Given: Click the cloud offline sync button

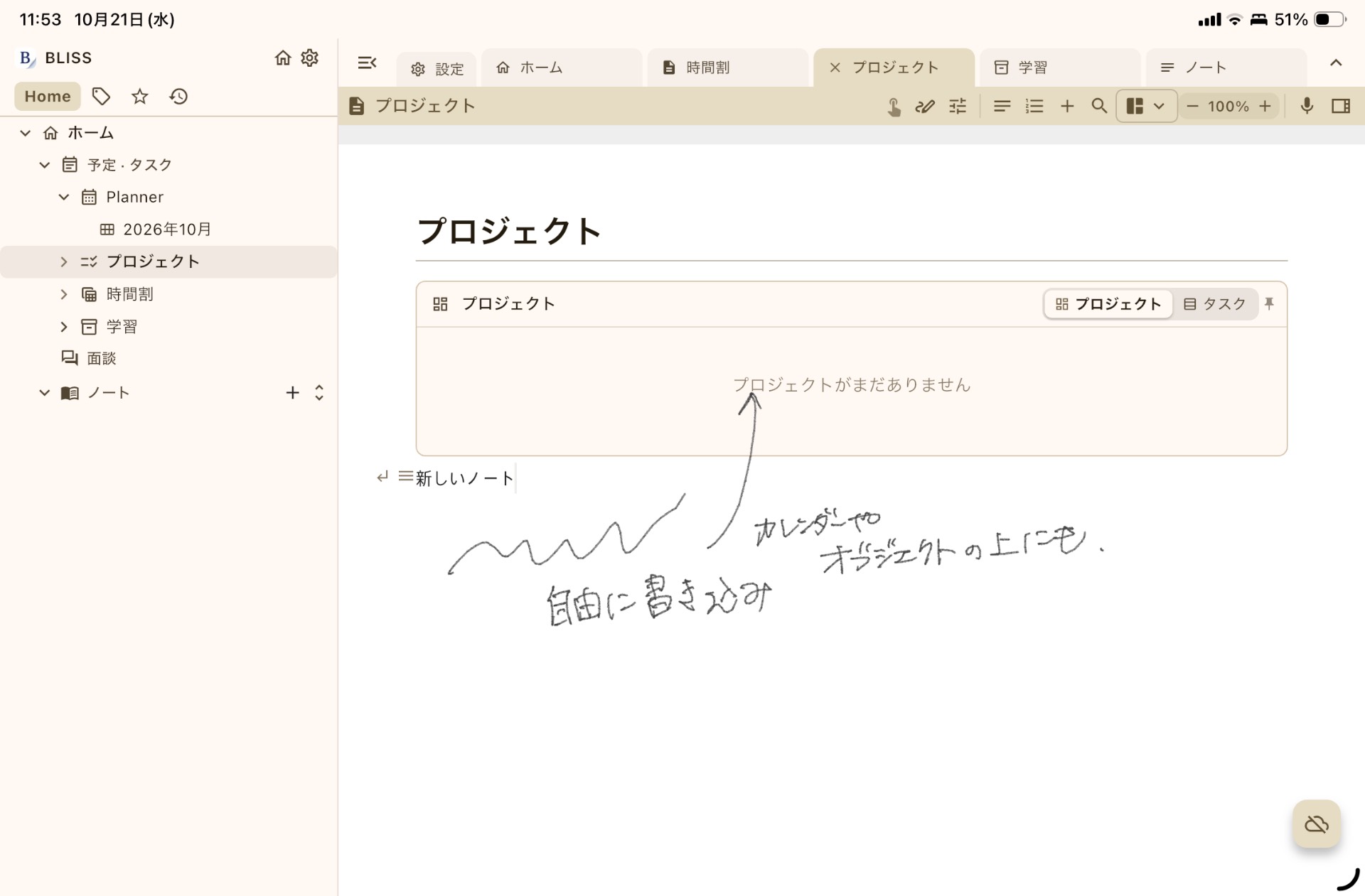Looking at the screenshot, I should 1317,824.
